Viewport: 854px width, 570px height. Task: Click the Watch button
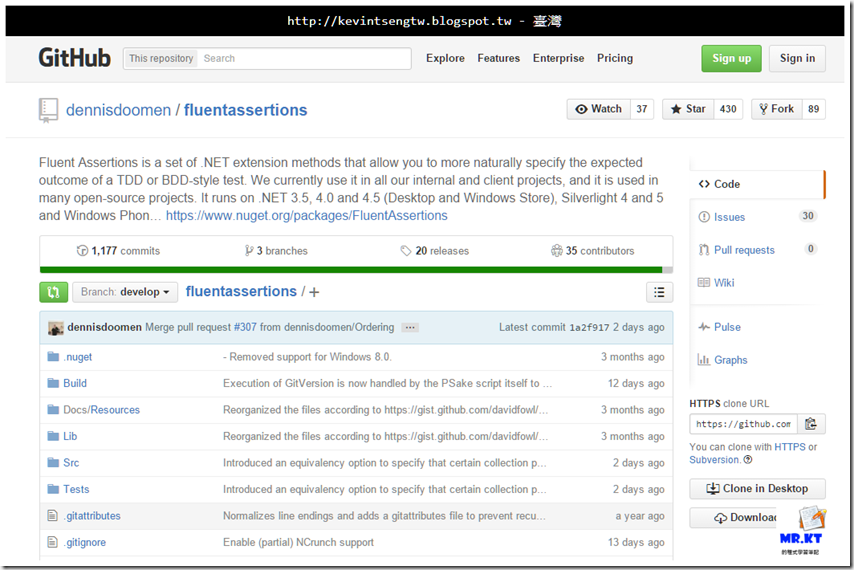(x=599, y=109)
